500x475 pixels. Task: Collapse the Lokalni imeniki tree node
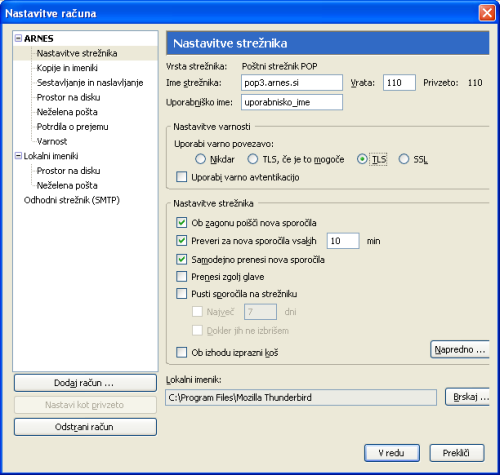tap(18, 156)
